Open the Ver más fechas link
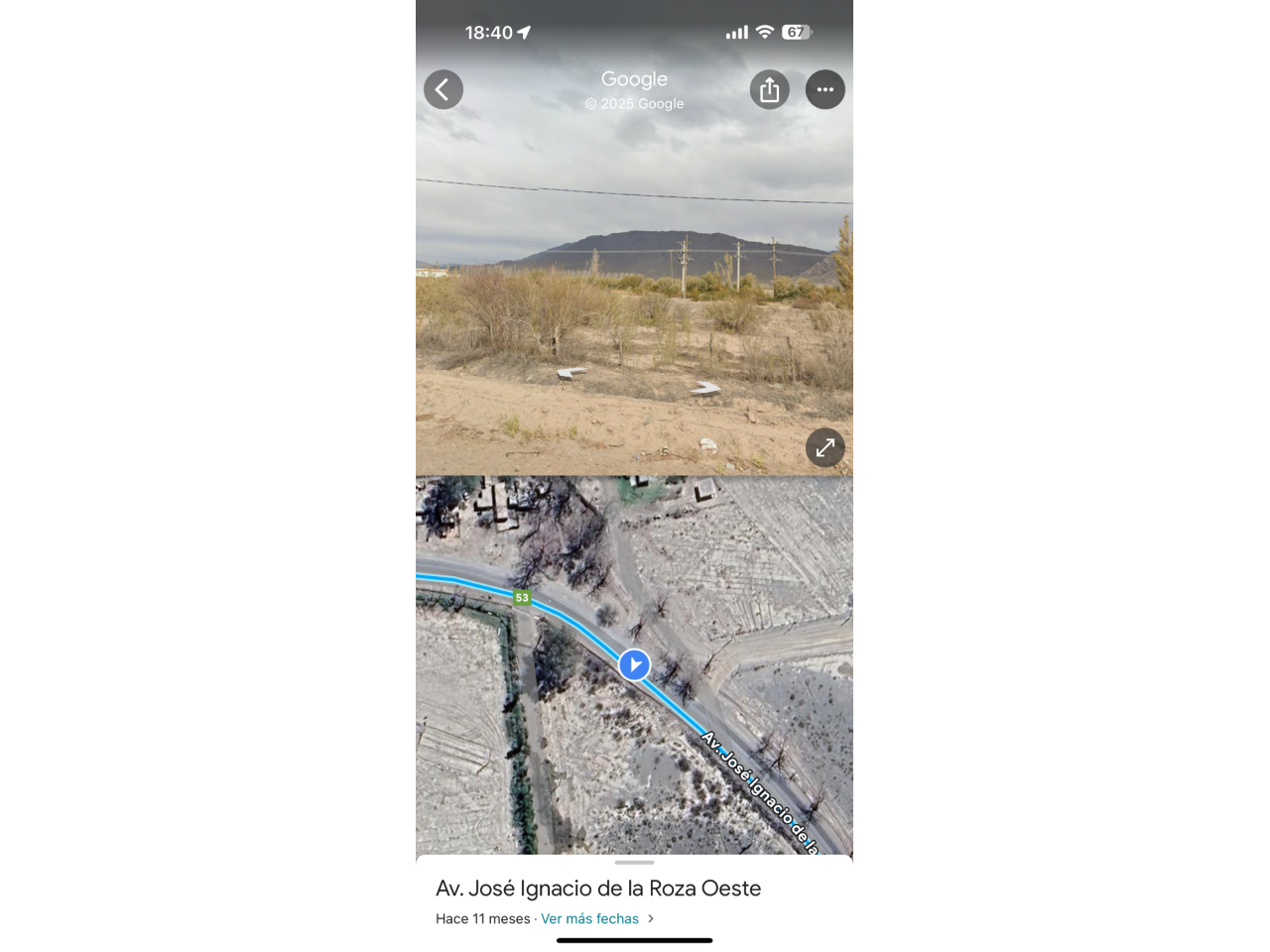Screen dimensions: 1270x952 click(x=589, y=919)
